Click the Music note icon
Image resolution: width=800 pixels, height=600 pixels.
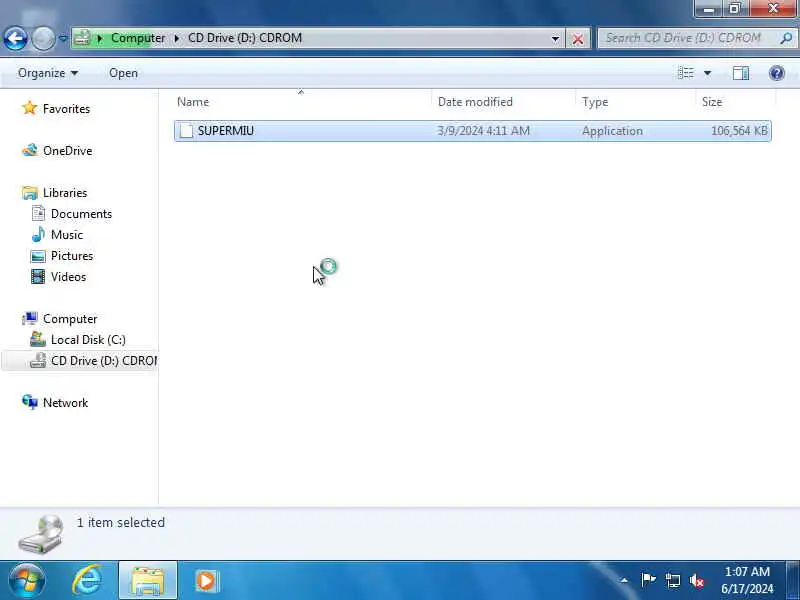pyautogui.click(x=38, y=234)
